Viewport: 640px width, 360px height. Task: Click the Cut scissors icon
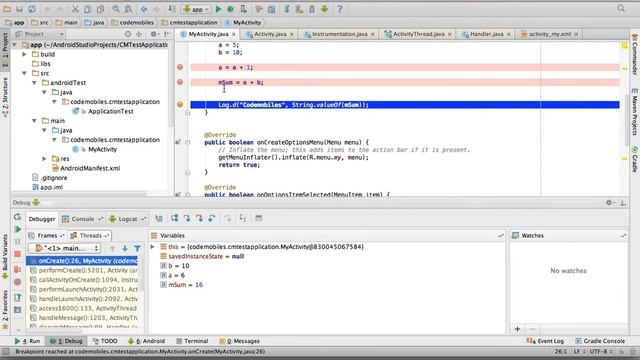[75, 9]
